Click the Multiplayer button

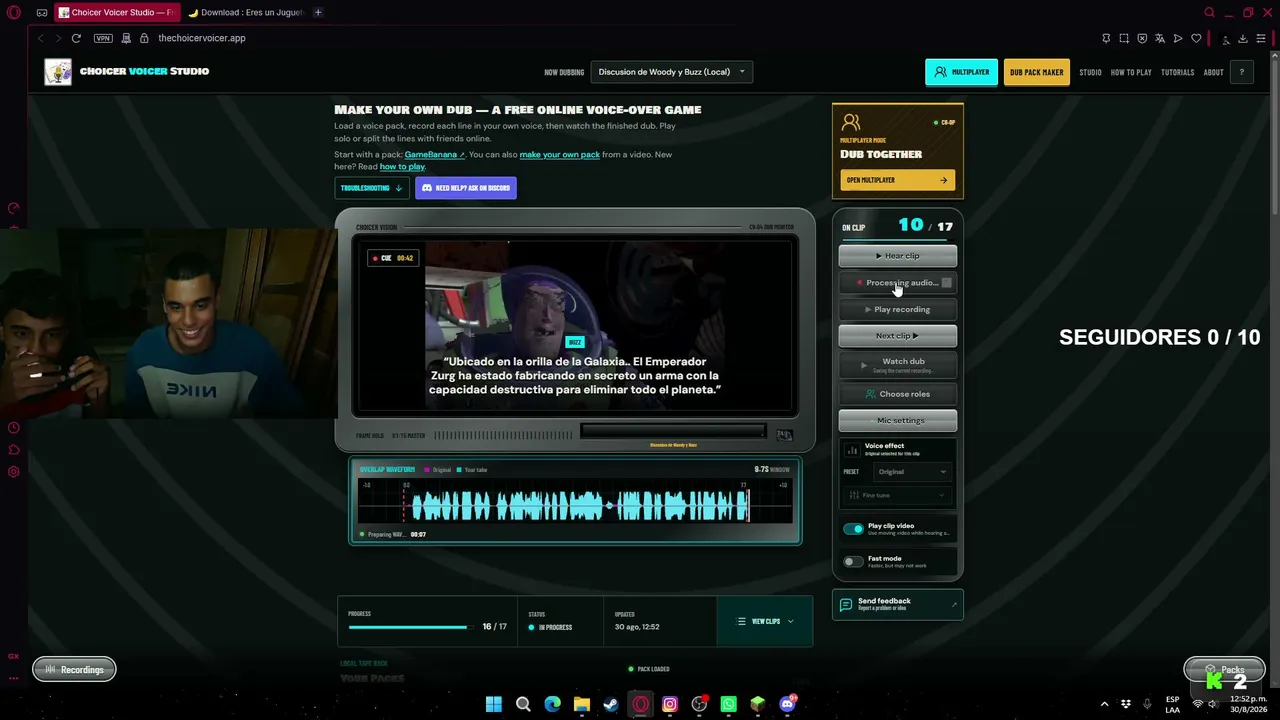pyautogui.click(x=961, y=72)
